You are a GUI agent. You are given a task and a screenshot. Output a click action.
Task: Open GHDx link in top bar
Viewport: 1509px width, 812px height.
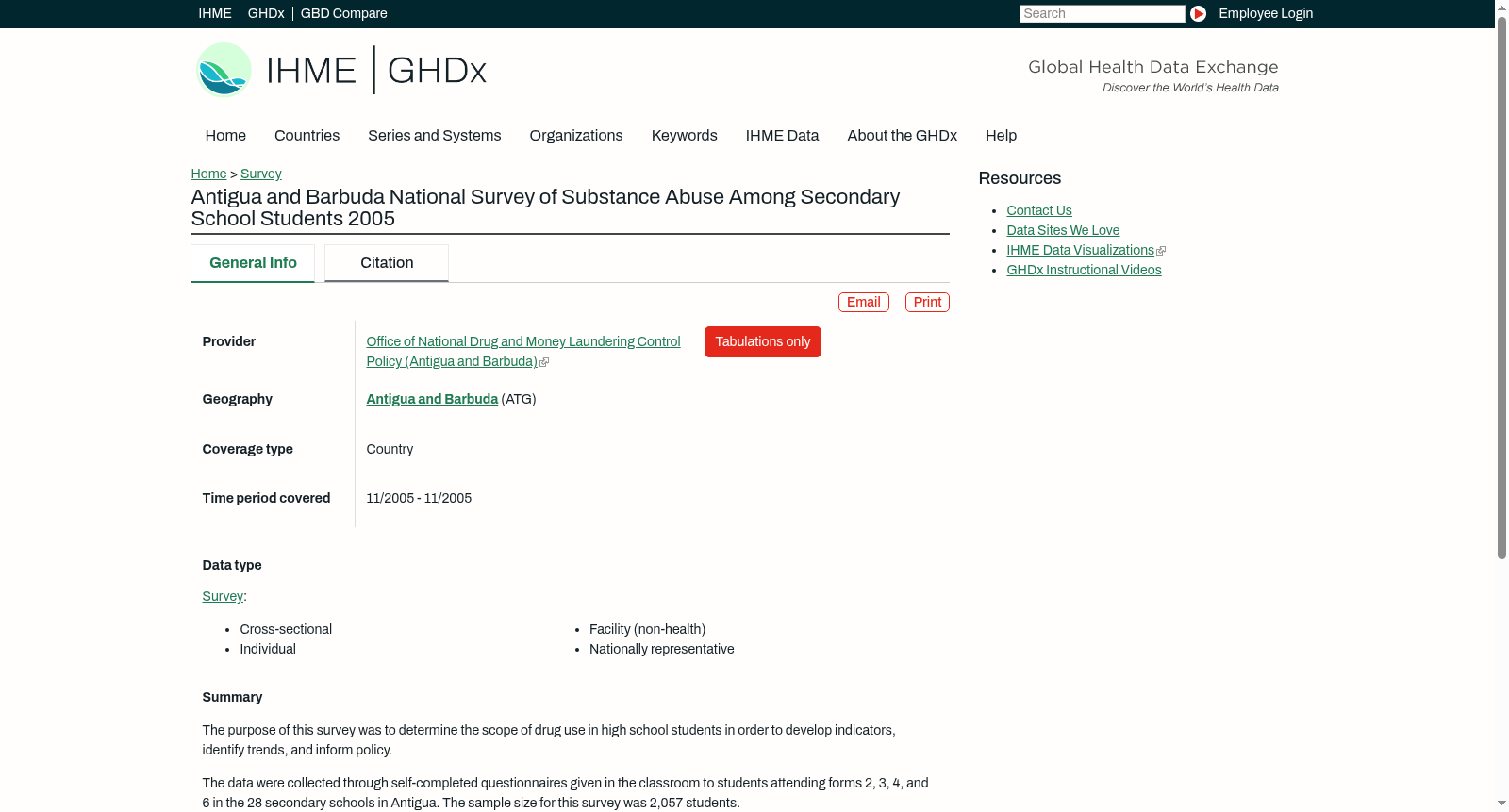(x=266, y=13)
